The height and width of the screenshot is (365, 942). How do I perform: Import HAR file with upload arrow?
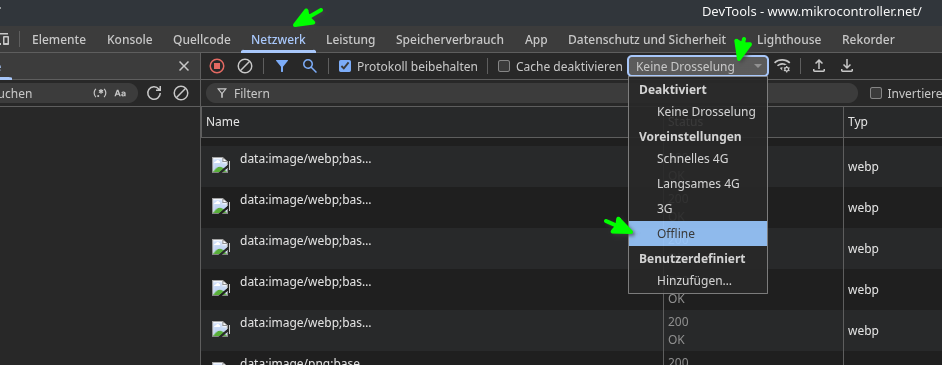pos(818,66)
